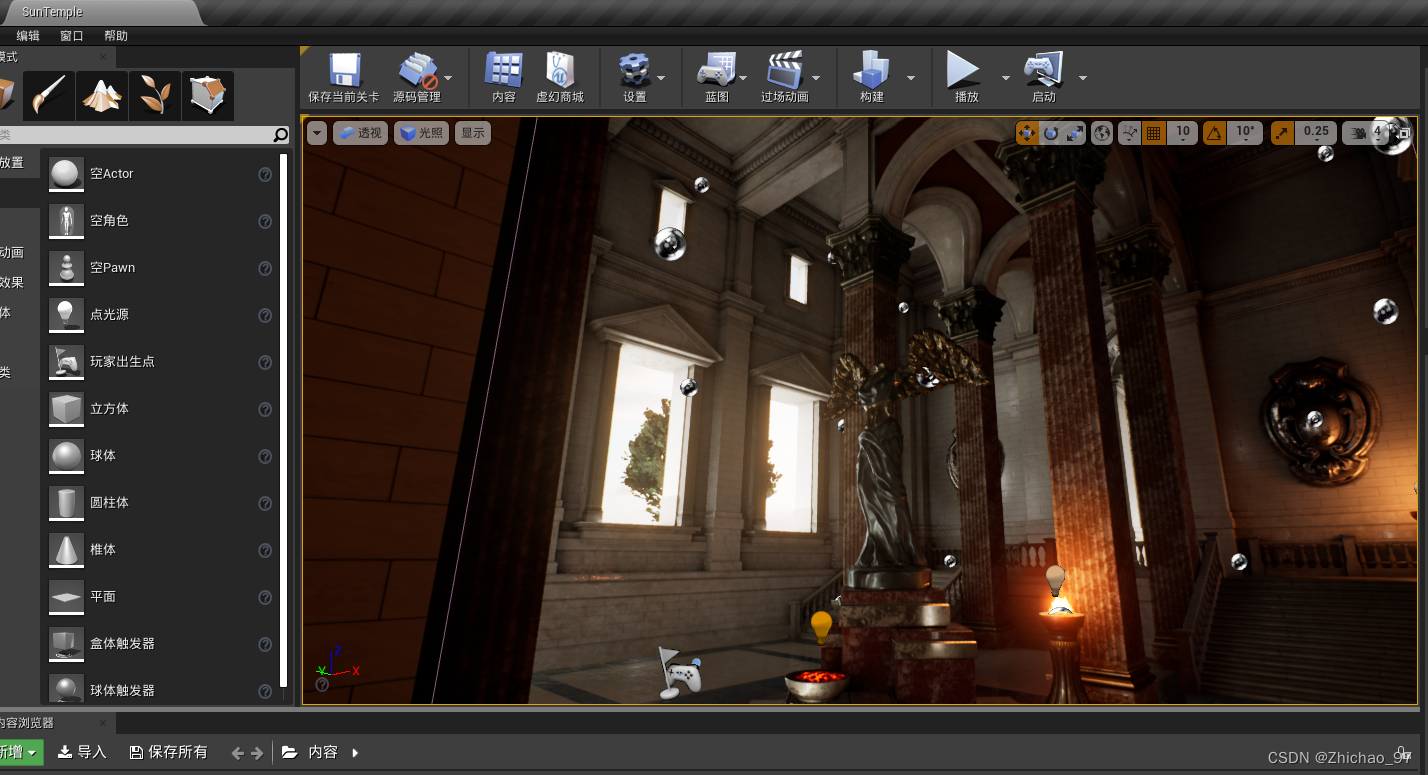1428x775 pixels.
Task: Click the 保存当前关卡 save level icon
Action: [344, 78]
